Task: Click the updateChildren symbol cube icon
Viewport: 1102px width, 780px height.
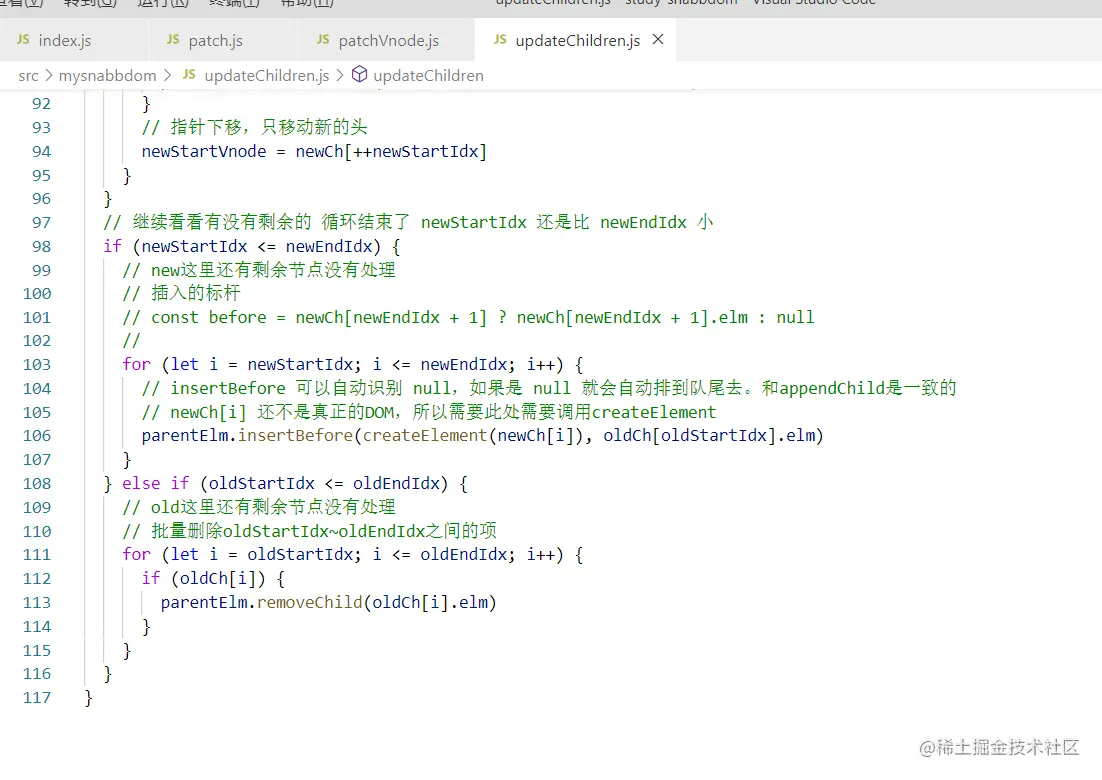Action: click(x=359, y=75)
